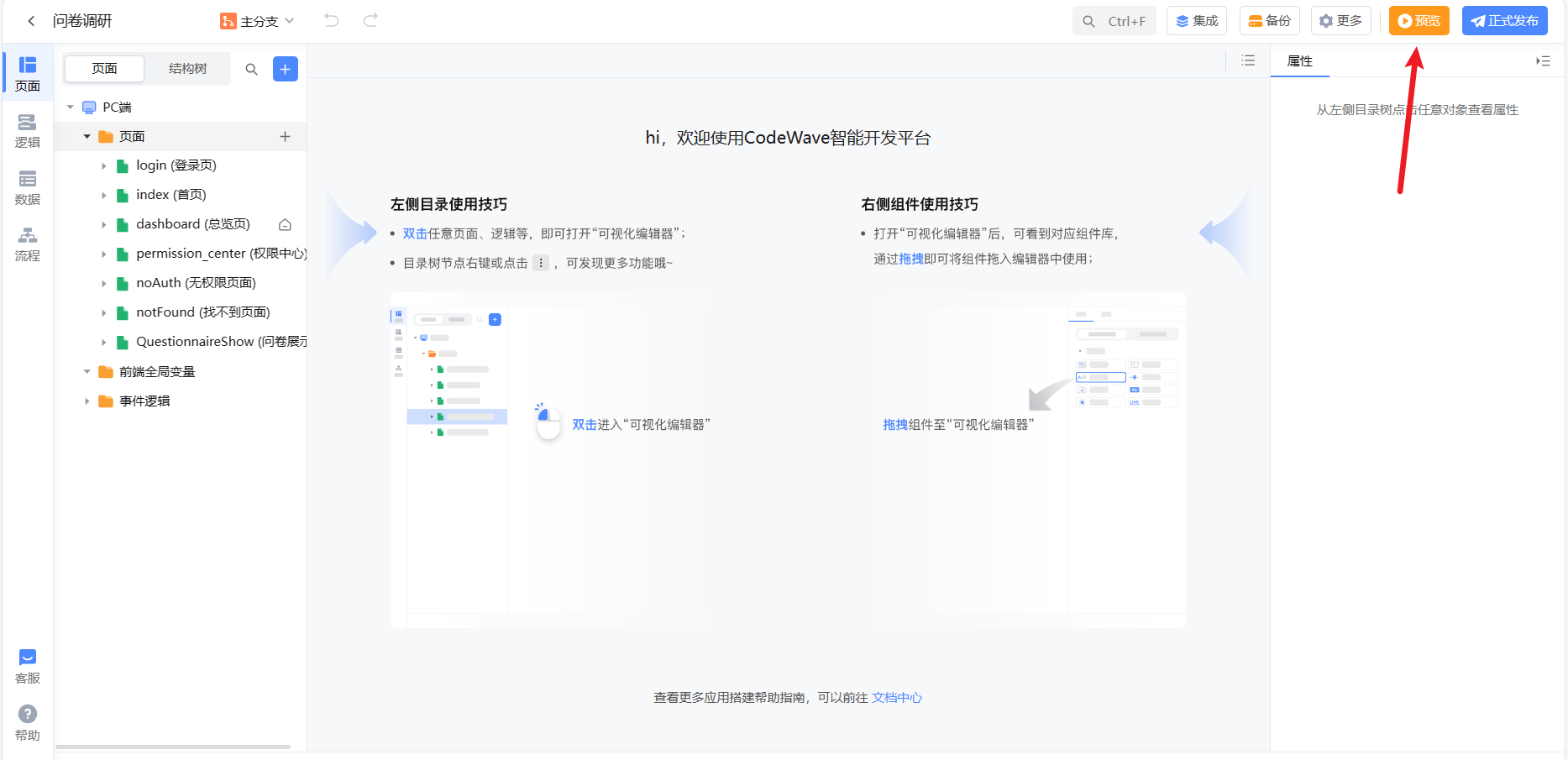Select login (登录页) page
Viewport: 1568px width, 760px height.
[176, 165]
